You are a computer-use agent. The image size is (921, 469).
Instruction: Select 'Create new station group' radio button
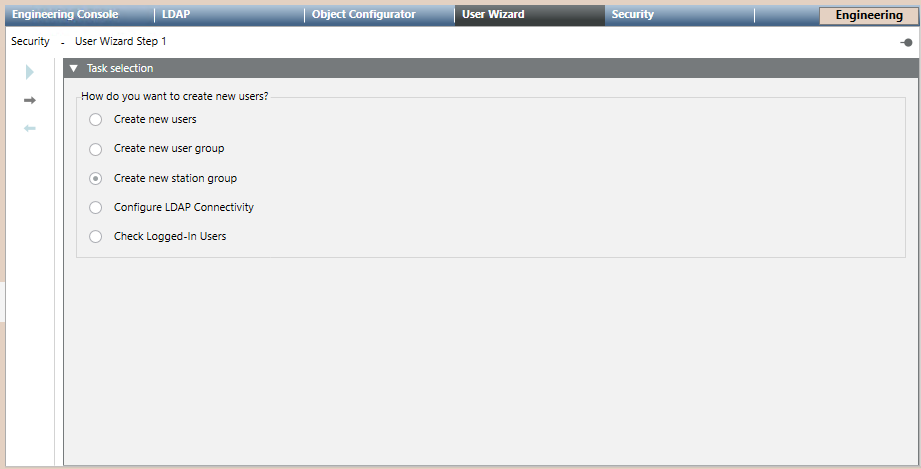pos(96,178)
